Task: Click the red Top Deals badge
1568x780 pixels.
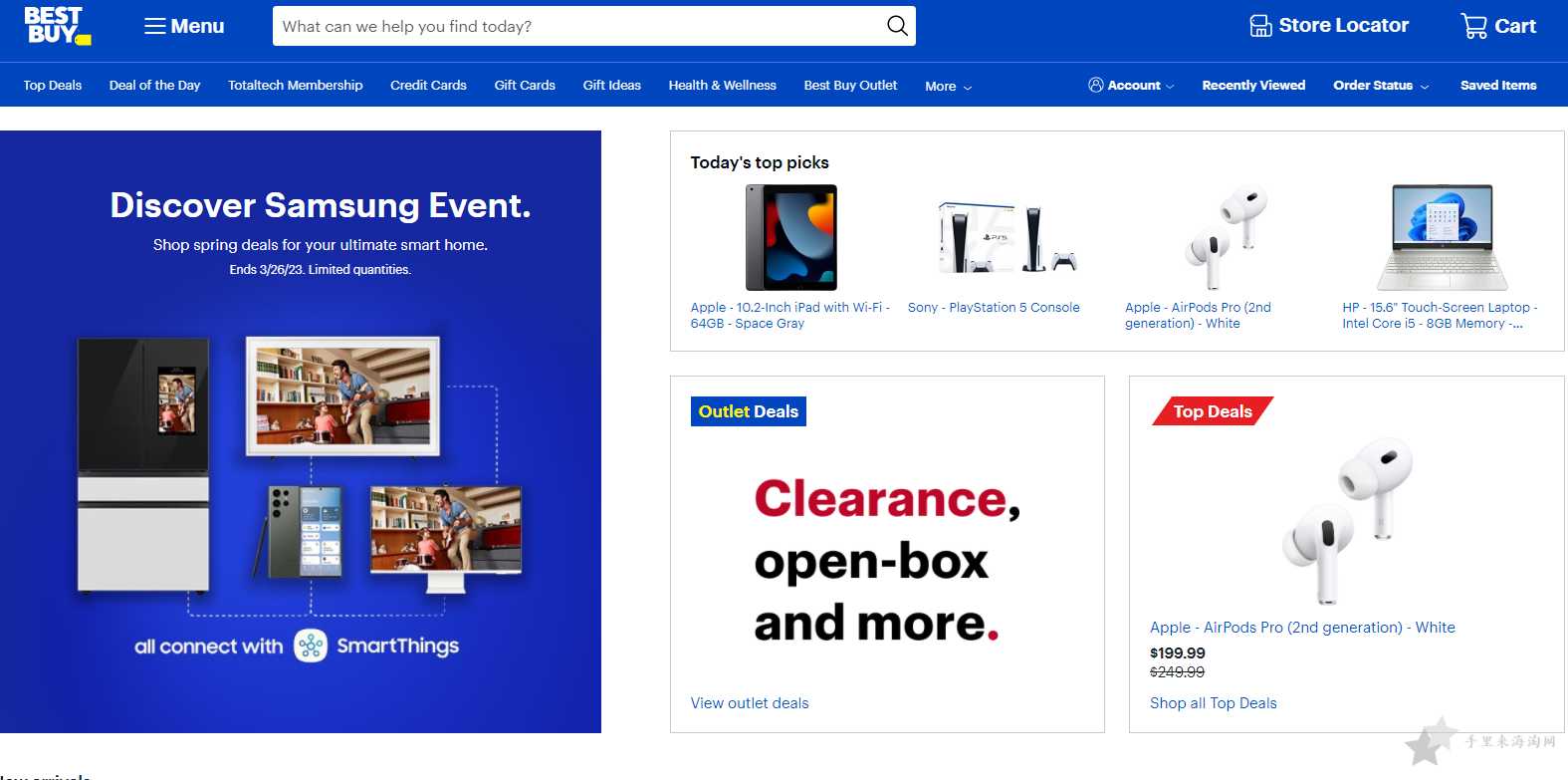Action: (x=1213, y=411)
